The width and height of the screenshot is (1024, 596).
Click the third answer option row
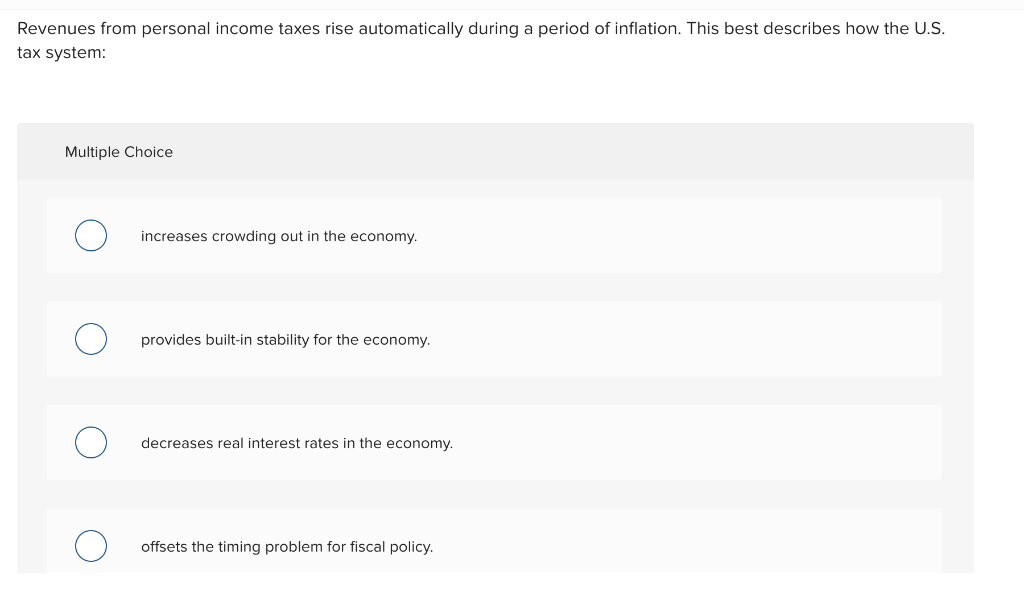pos(495,442)
